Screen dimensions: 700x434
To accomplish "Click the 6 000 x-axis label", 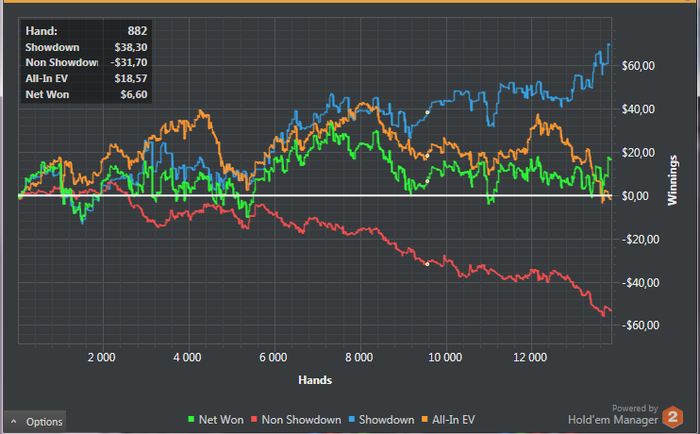I will [x=273, y=357].
